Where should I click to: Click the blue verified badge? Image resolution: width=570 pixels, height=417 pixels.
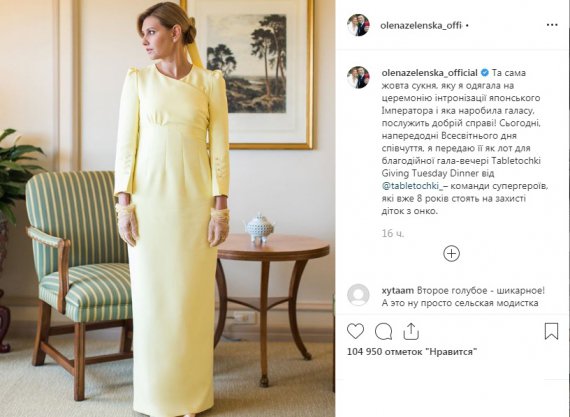[485, 73]
